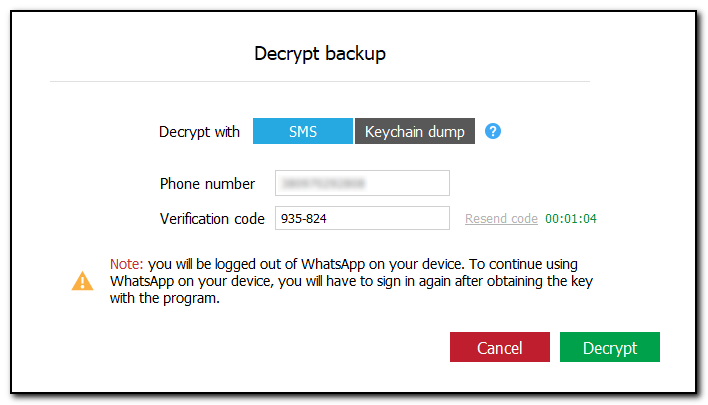
Task: Select SMS decryption method
Action: pyautogui.click(x=302, y=132)
